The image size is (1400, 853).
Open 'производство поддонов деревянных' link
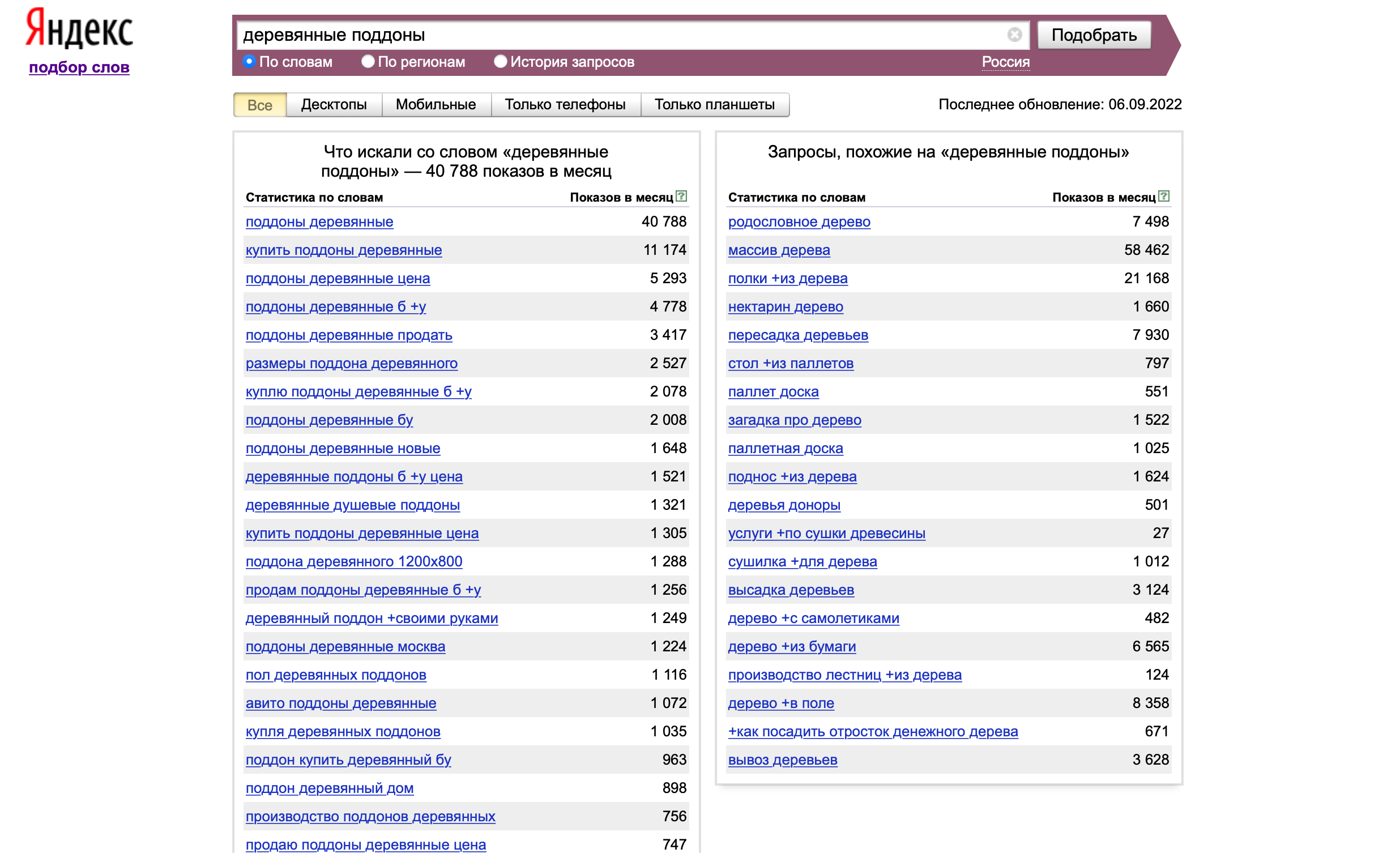[370, 818]
